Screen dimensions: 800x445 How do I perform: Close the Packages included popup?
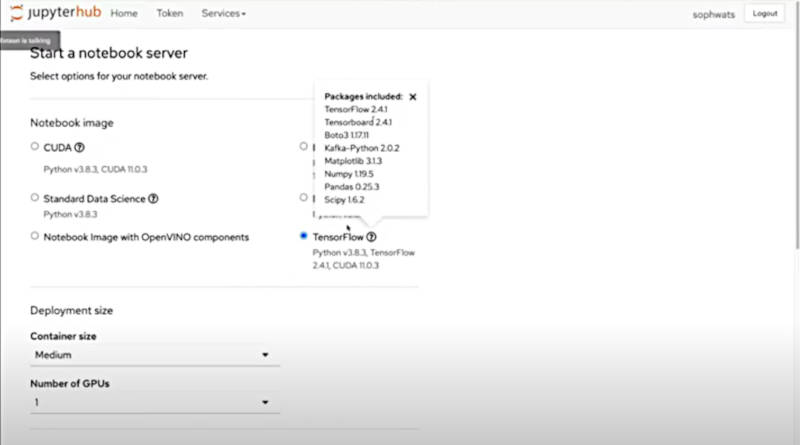point(413,96)
